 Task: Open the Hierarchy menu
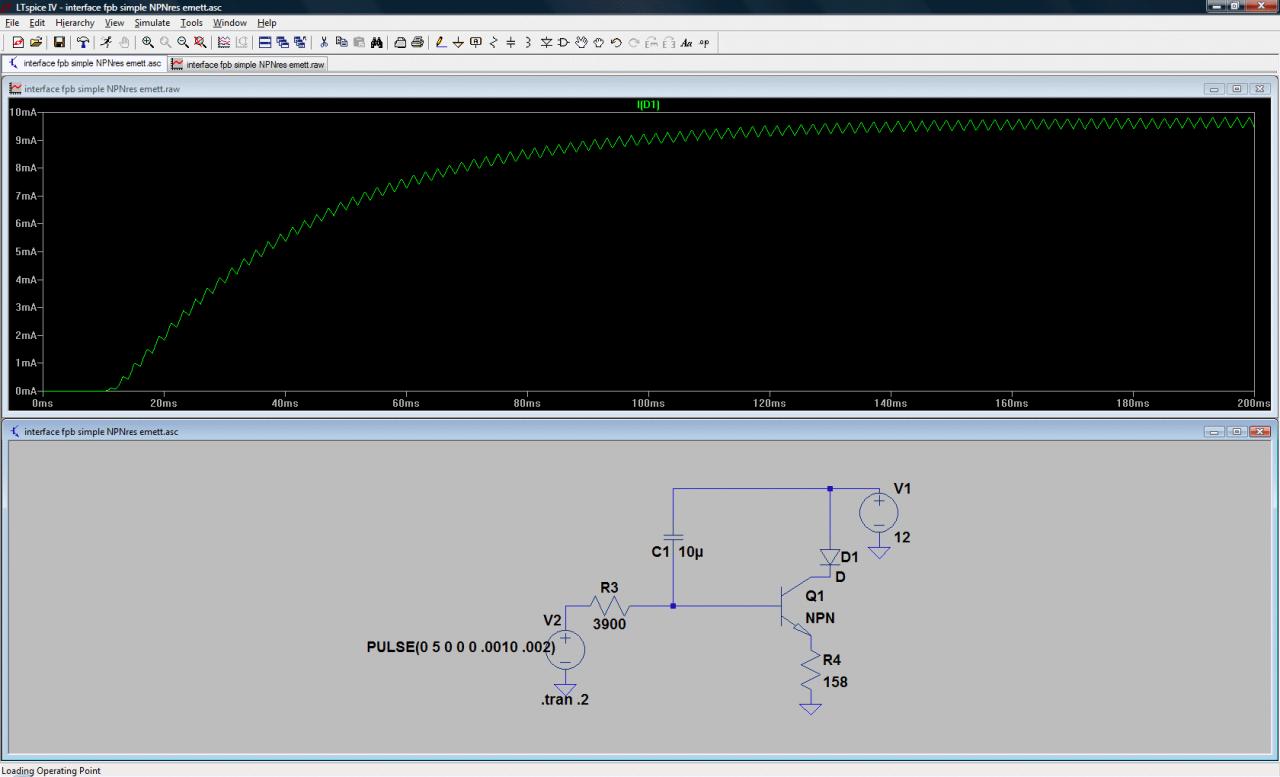click(x=75, y=22)
